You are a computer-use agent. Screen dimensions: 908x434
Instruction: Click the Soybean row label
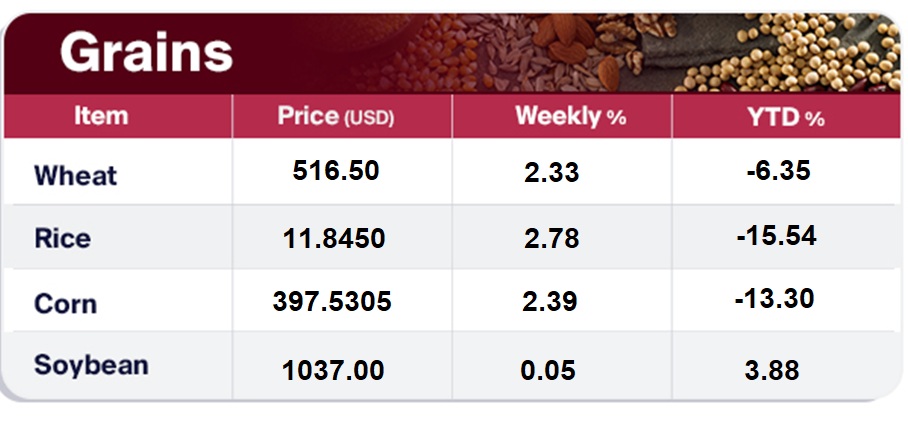(x=91, y=365)
